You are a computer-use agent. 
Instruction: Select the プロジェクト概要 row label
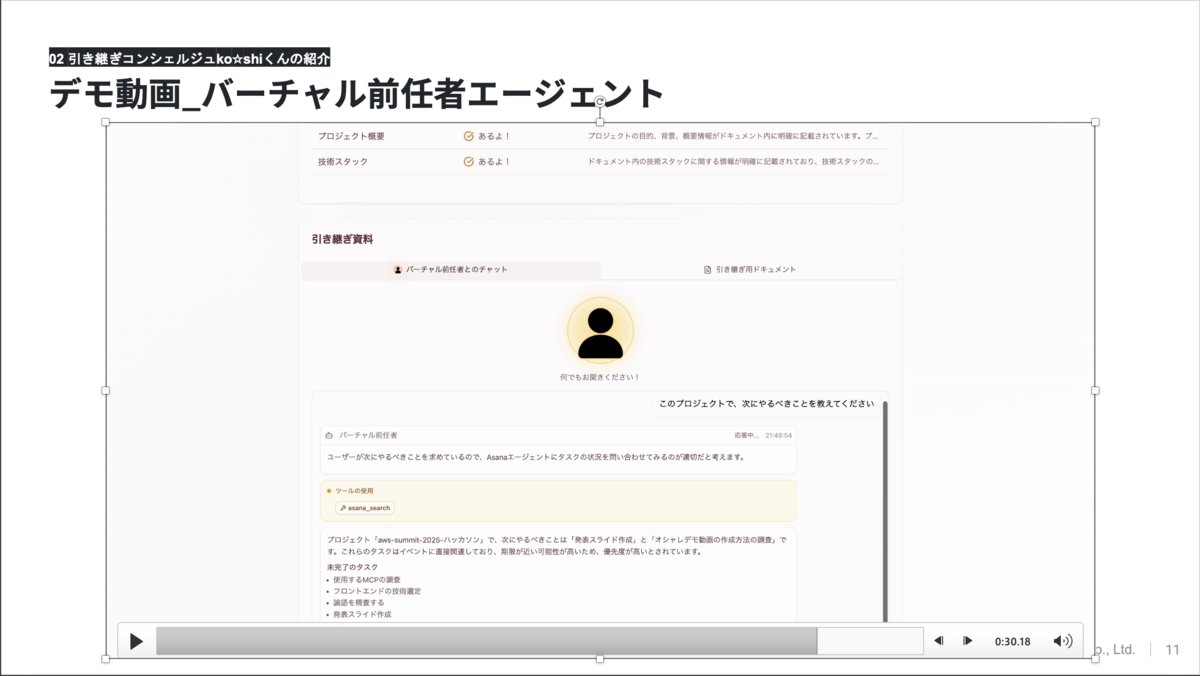coord(351,136)
